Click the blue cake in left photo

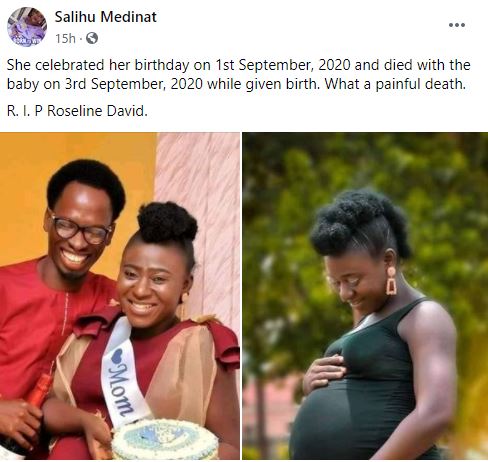pyautogui.click(x=165, y=440)
